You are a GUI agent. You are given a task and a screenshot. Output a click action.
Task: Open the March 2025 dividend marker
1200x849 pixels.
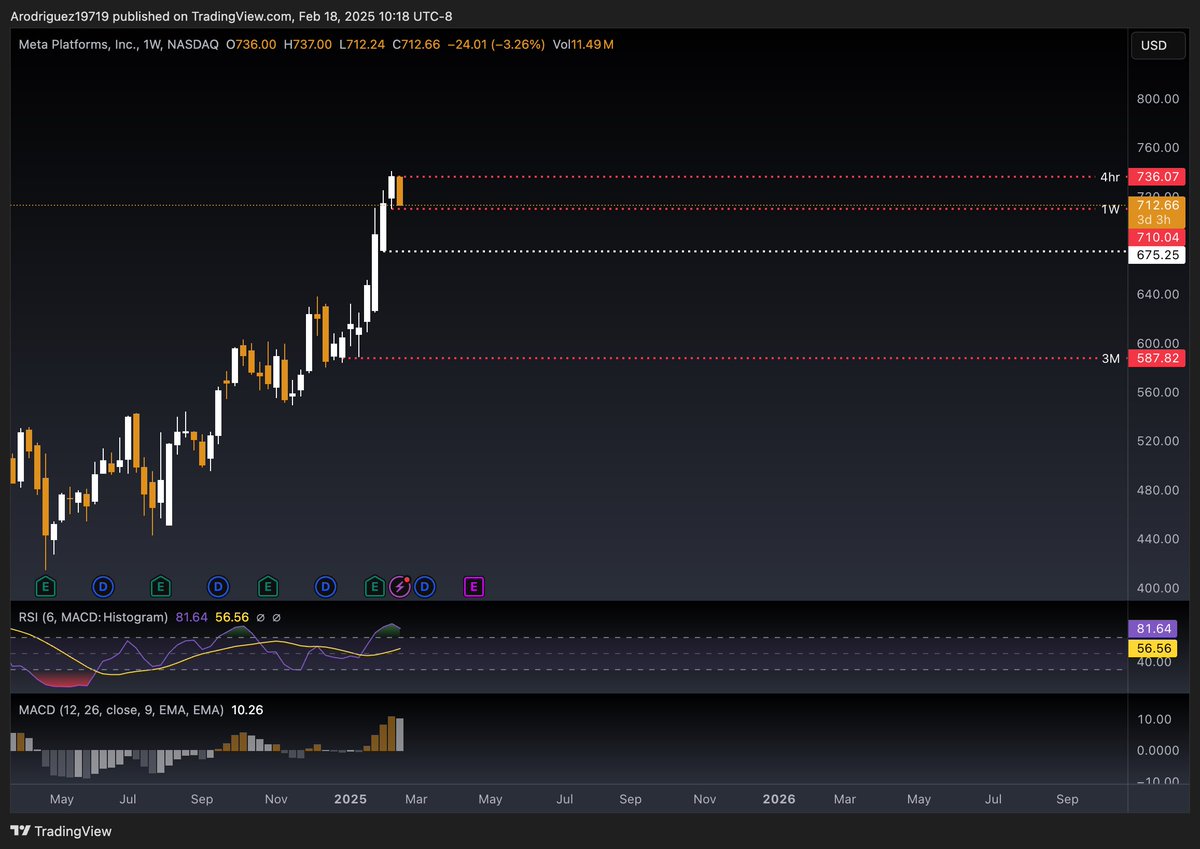[x=424, y=586]
